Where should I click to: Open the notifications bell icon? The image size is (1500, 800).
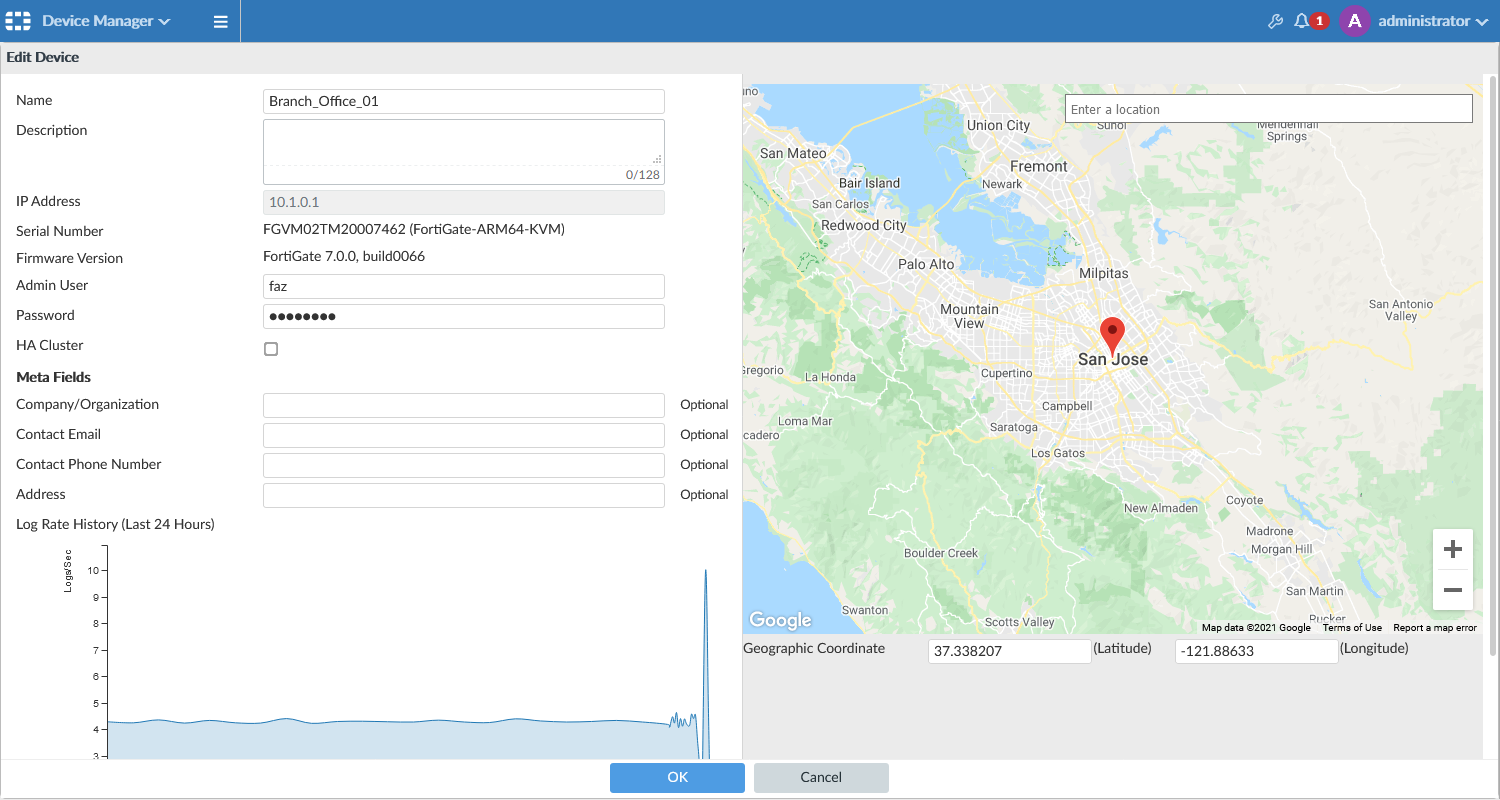click(1301, 21)
